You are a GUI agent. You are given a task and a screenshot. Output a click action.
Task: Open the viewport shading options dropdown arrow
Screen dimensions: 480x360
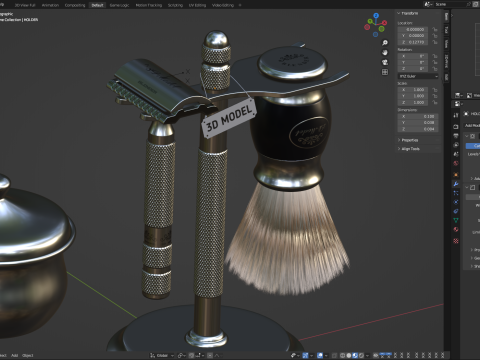(367, 355)
